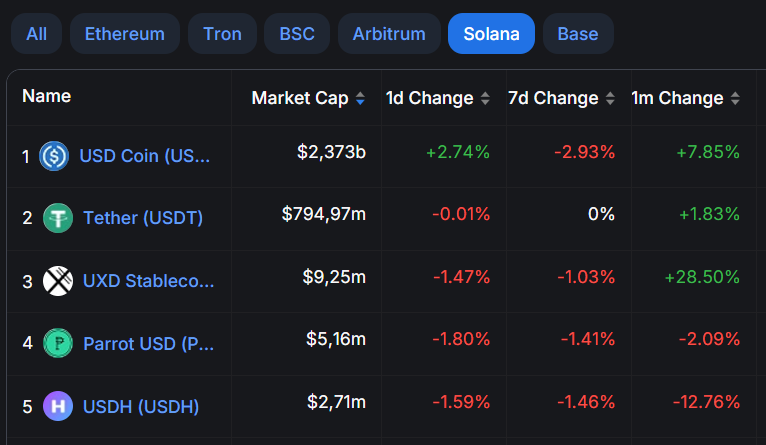The width and height of the screenshot is (766, 445).
Task: Open the UXD Stablecoin link
Action: point(149,281)
